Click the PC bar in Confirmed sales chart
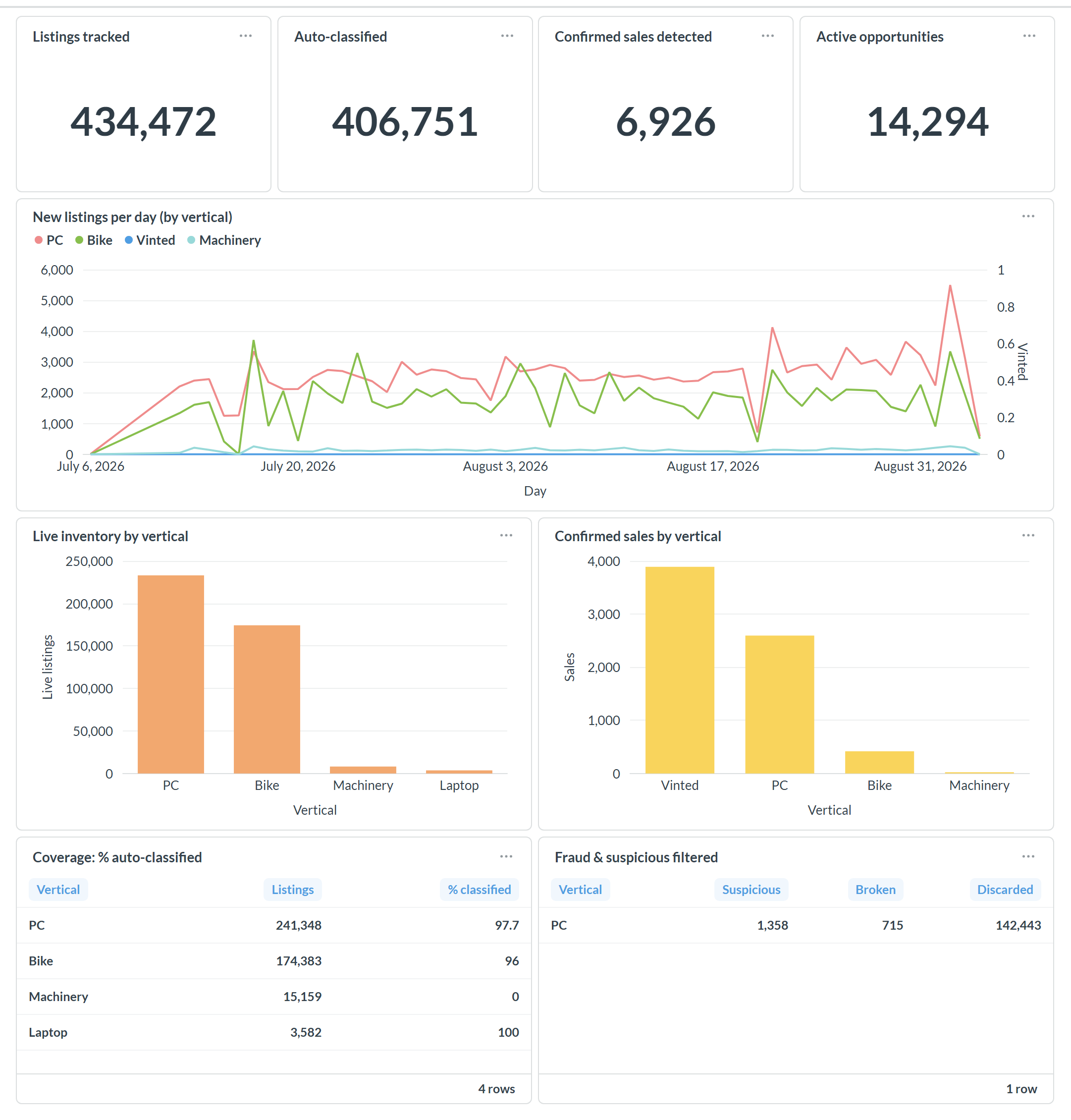The width and height of the screenshot is (1071, 1120). 779,705
